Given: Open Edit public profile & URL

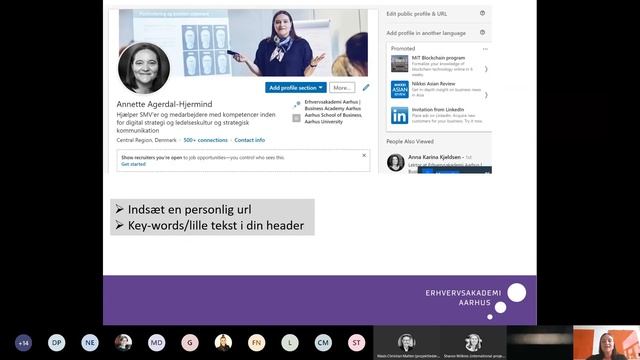Looking at the screenshot, I should coord(416,14).
